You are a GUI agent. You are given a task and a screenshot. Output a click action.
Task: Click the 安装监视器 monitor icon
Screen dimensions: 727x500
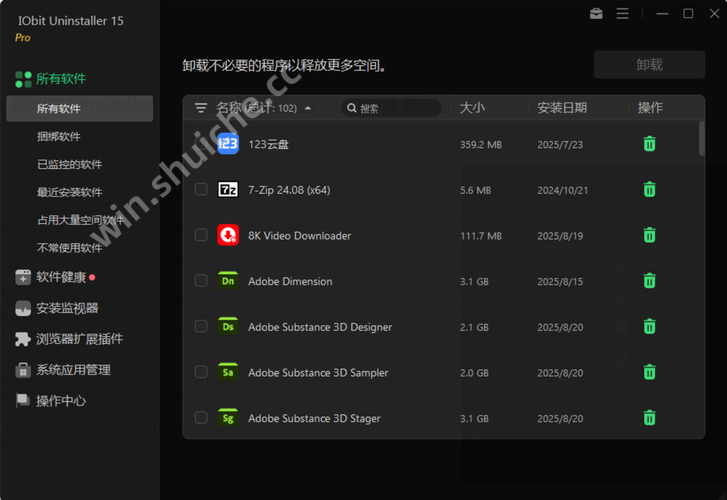[x=23, y=308]
